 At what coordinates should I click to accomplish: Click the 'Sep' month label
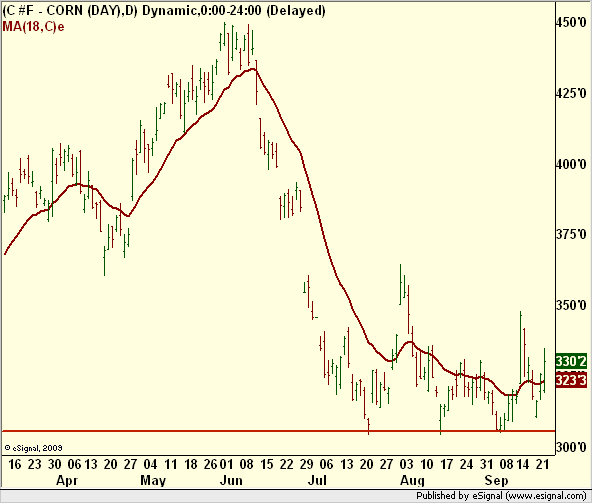(496, 481)
